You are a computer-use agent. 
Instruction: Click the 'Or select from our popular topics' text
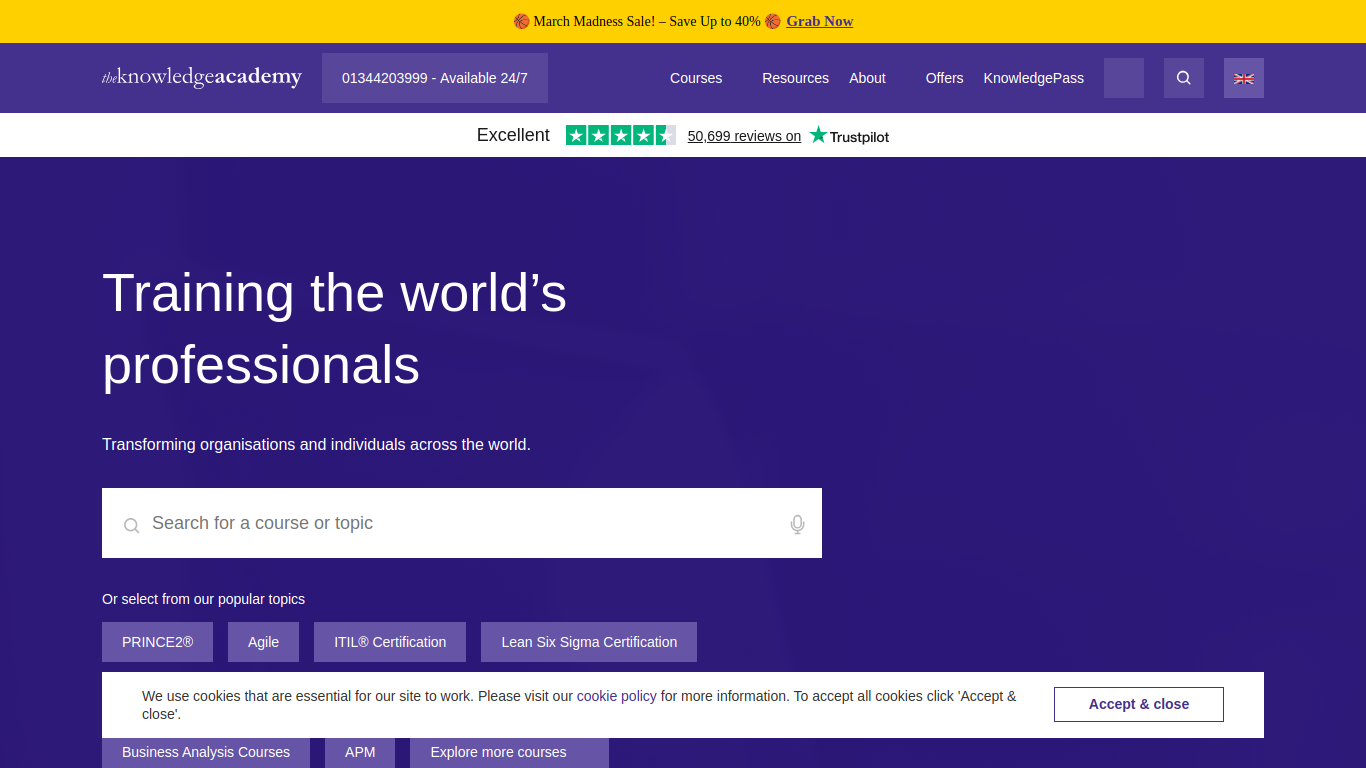point(203,599)
